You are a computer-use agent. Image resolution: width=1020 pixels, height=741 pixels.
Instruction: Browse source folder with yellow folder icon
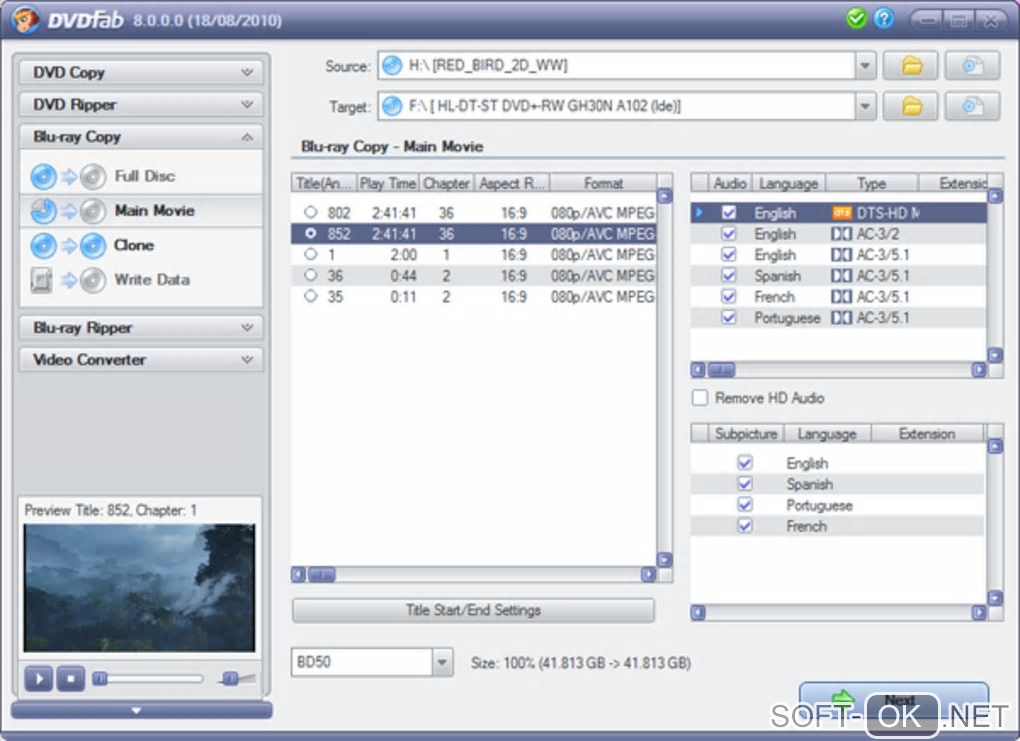point(911,66)
